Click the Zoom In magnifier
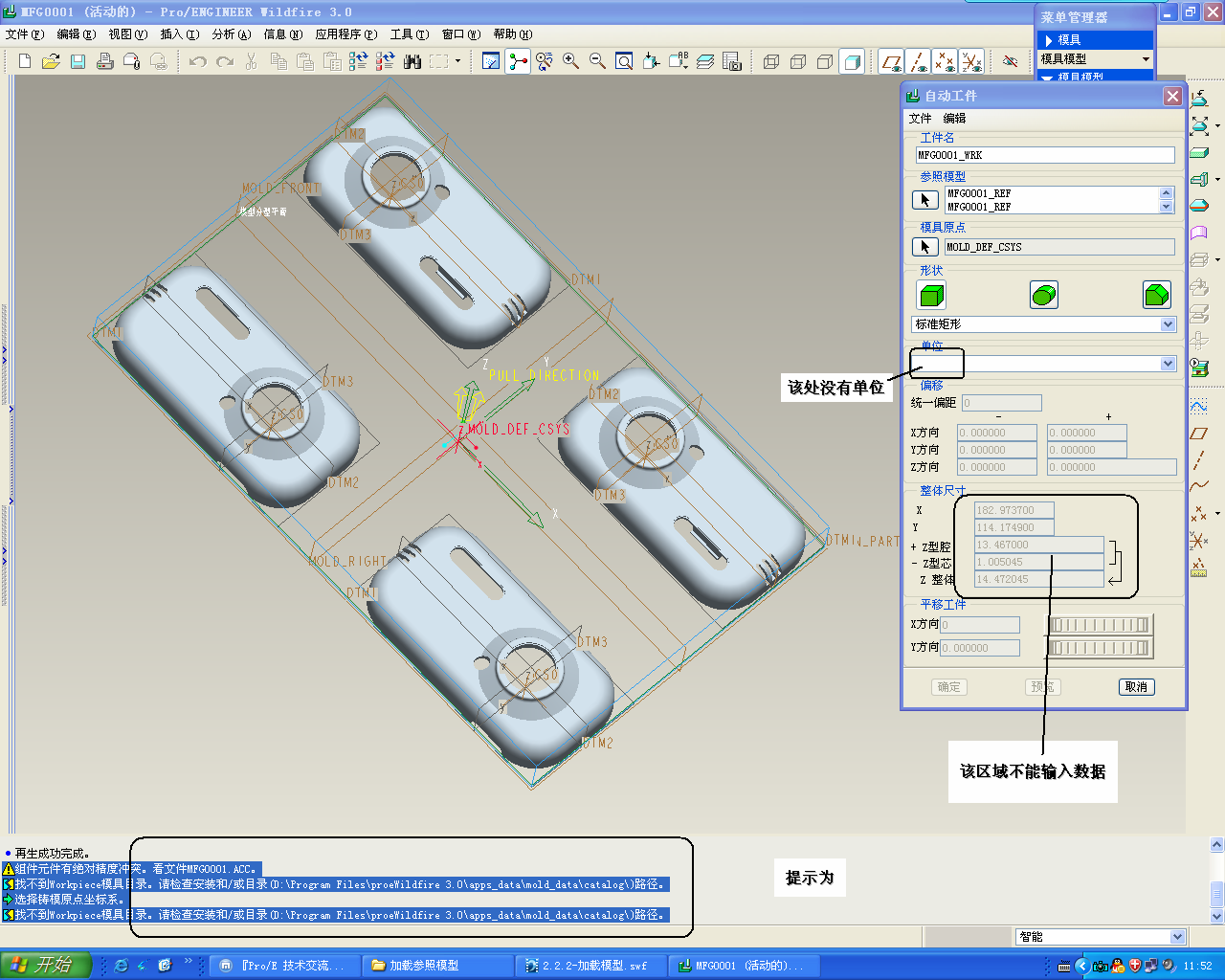The image size is (1225, 980). point(571,61)
